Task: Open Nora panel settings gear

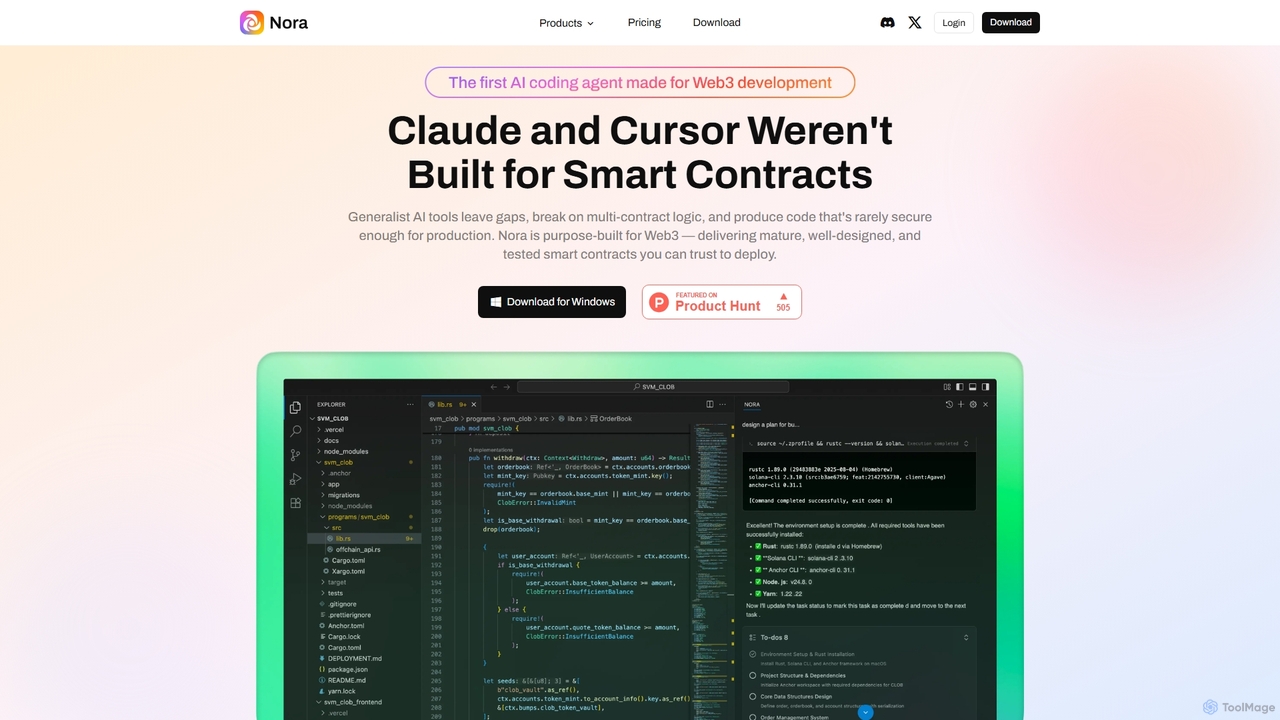Action: pyautogui.click(x=973, y=405)
